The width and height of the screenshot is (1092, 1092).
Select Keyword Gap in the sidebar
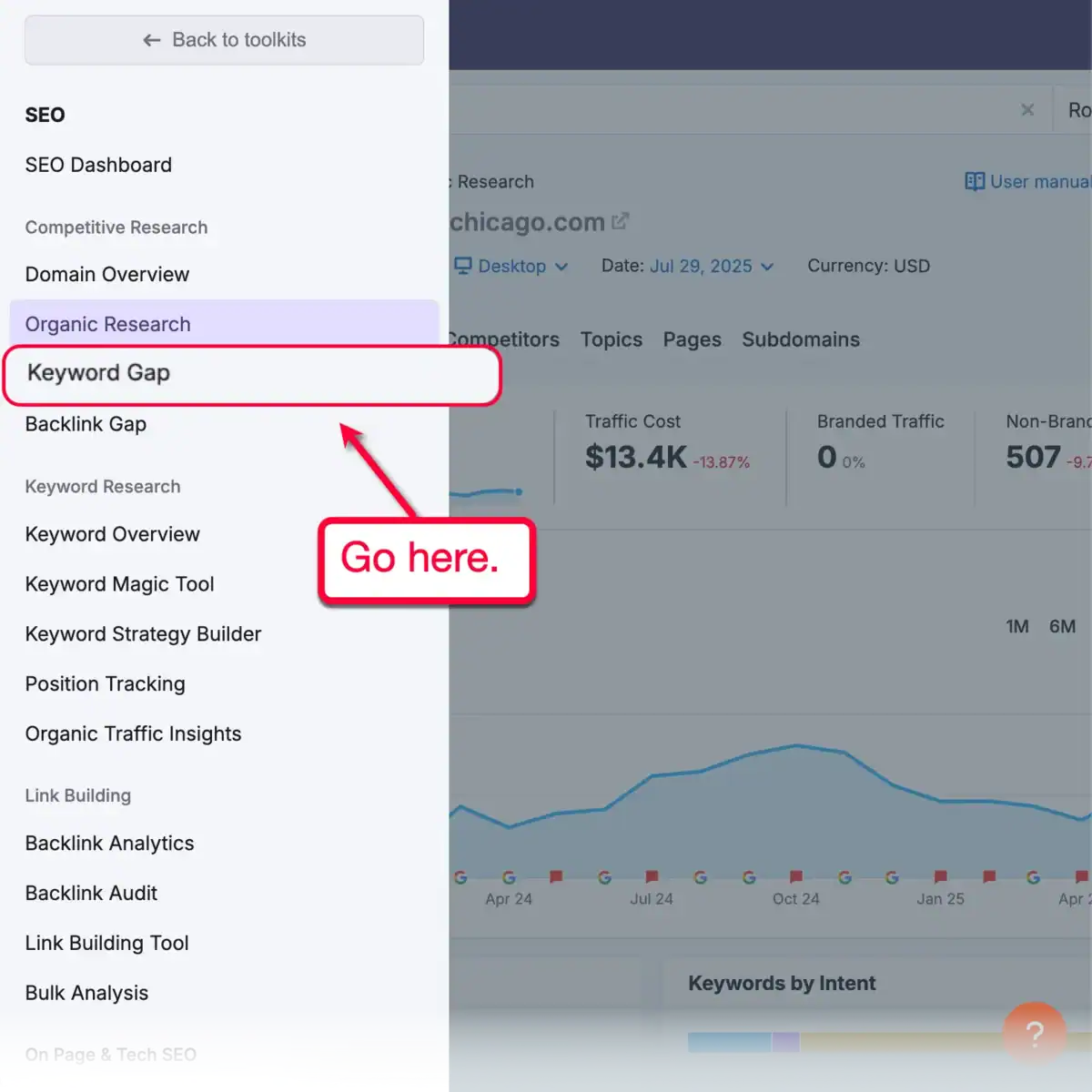pyautogui.click(x=98, y=373)
